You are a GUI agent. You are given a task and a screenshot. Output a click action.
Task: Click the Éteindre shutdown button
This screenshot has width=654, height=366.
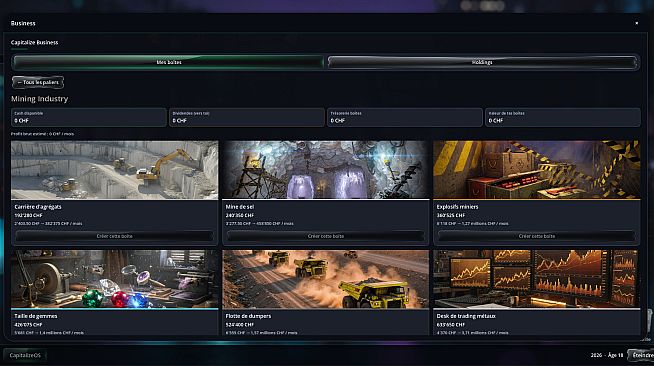click(x=642, y=355)
